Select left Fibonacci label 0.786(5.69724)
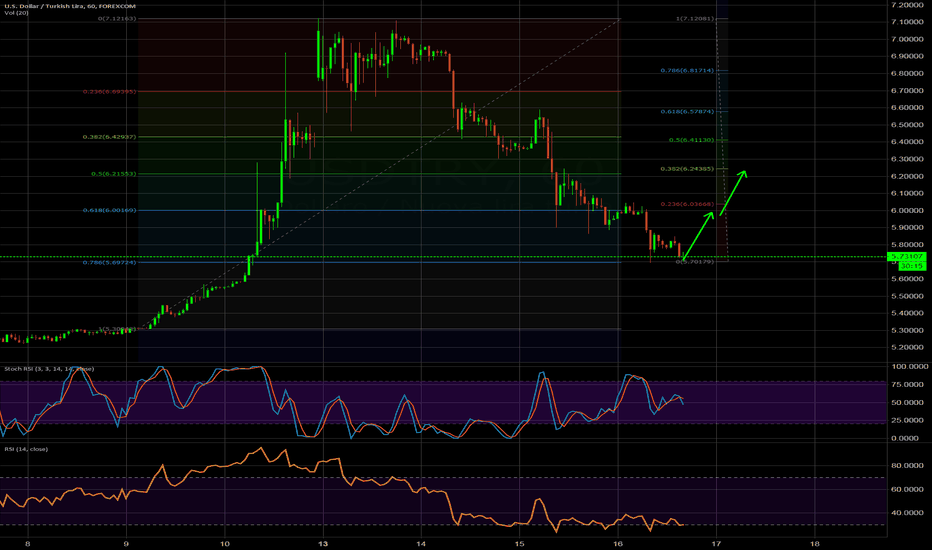 pos(109,262)
